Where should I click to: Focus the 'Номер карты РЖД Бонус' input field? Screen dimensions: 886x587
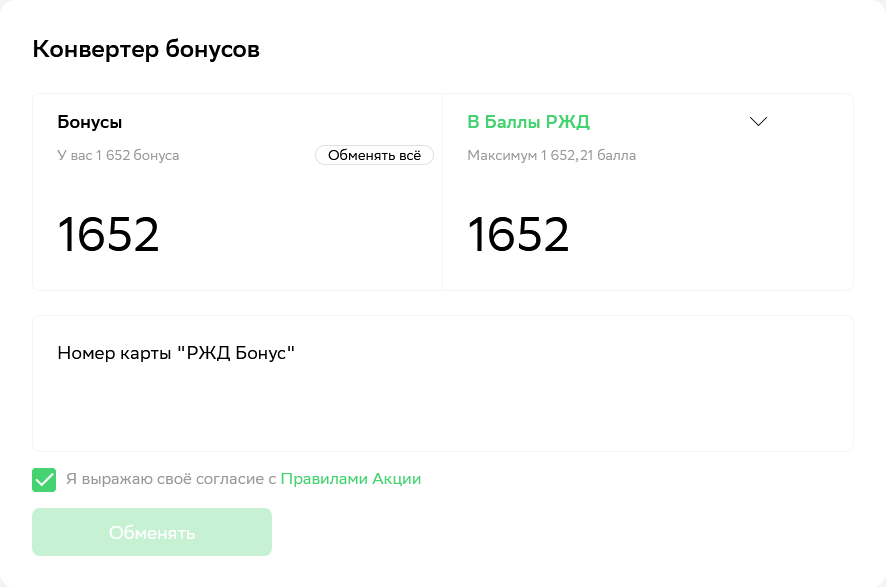pyautogui.click(x=442, y=384)
